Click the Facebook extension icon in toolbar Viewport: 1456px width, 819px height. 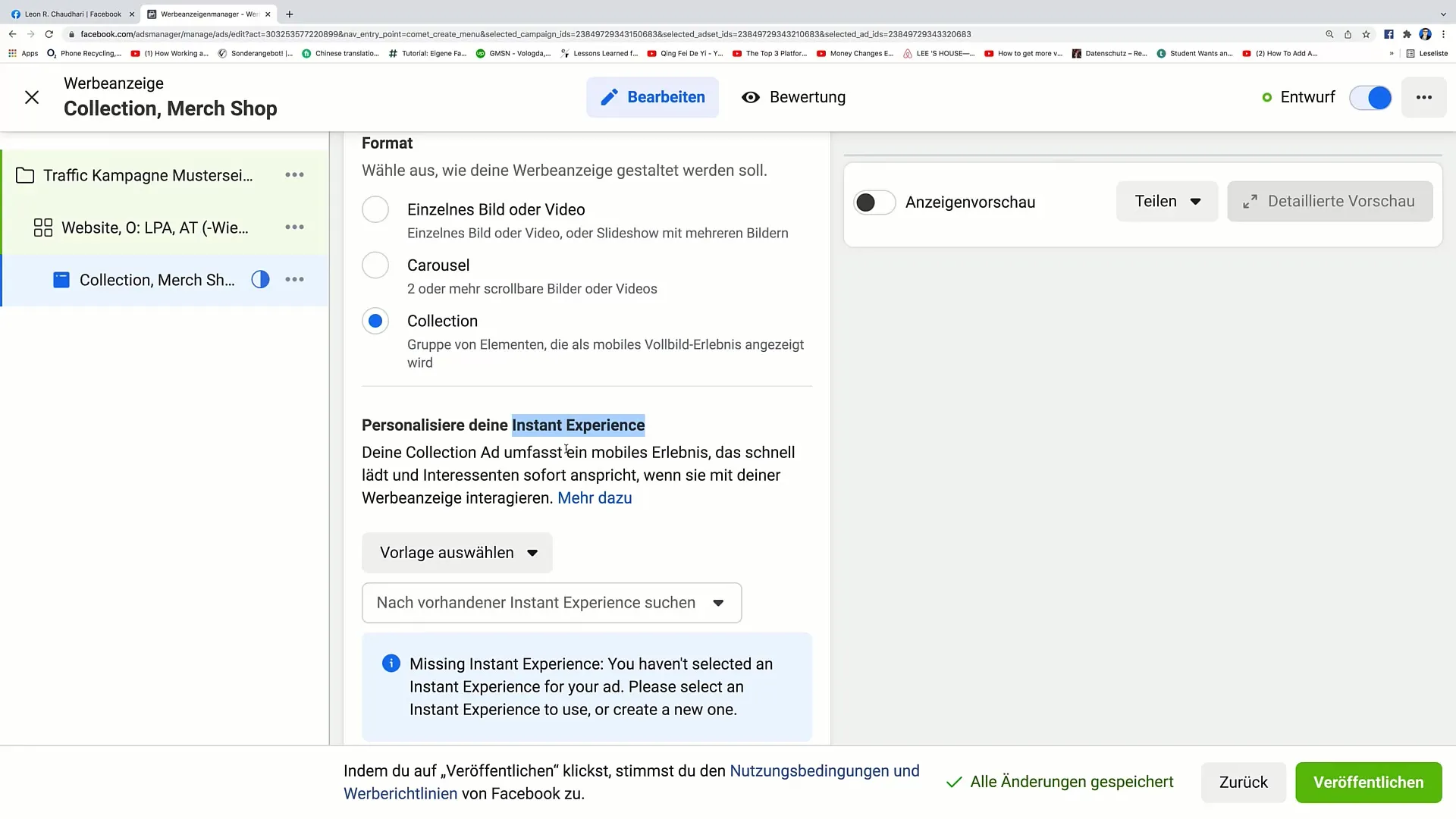point(1389,34)
